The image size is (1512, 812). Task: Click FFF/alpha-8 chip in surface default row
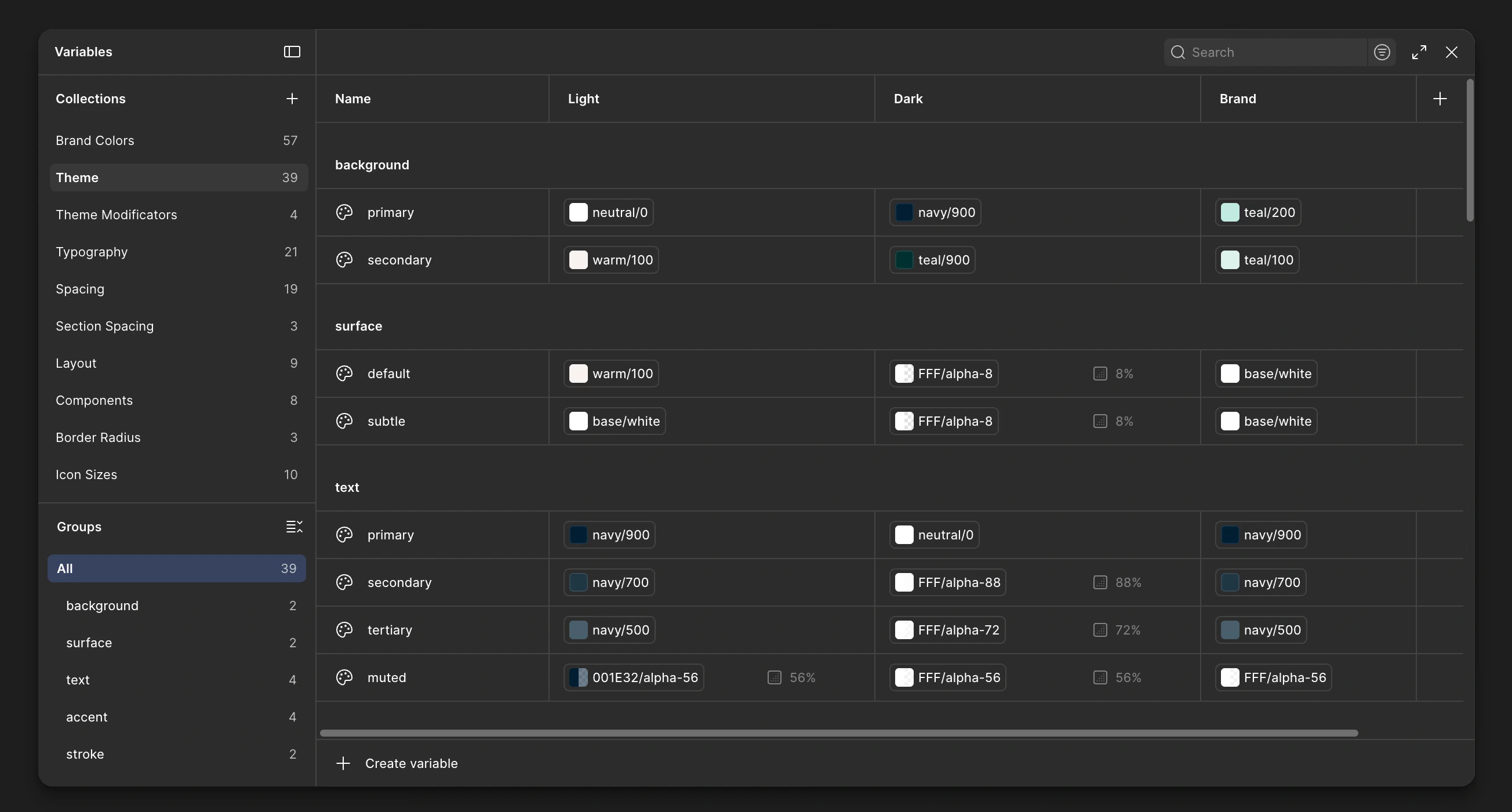pos(944,374)
